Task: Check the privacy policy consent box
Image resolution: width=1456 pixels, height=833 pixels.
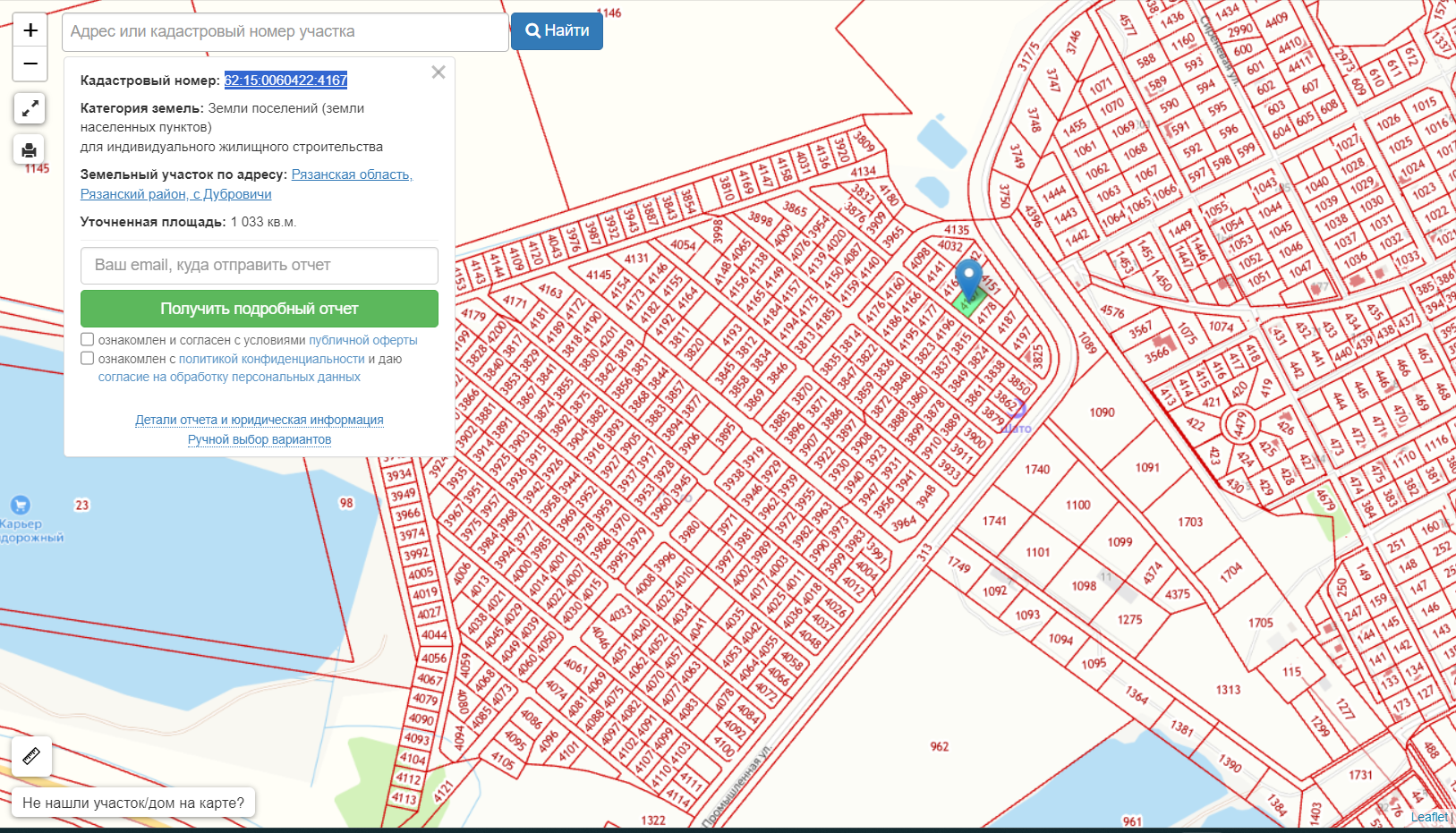Action: [x=88, y=359]
